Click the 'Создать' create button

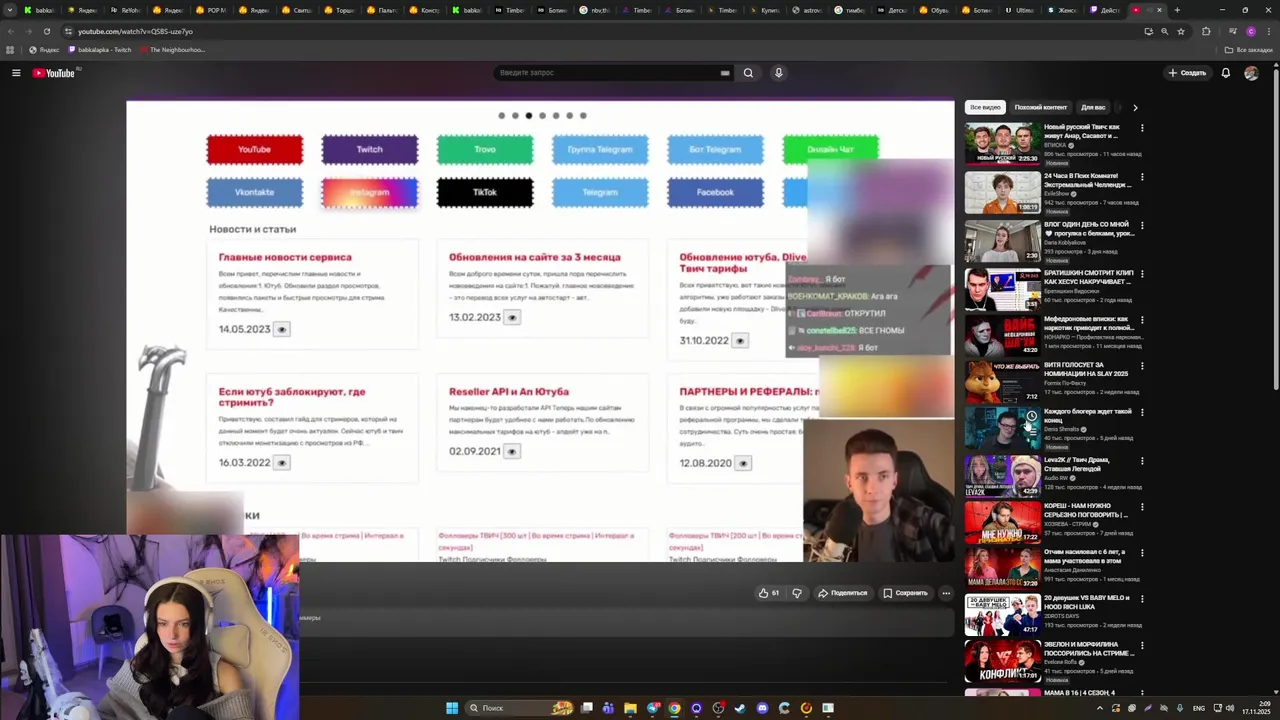1187,73
